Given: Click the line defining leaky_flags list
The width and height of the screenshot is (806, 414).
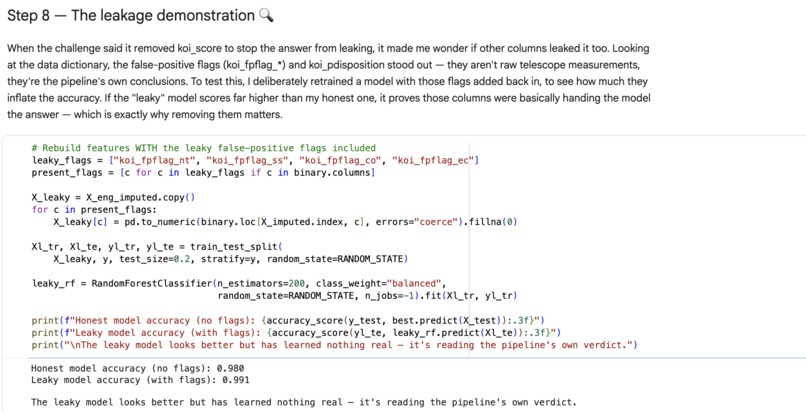Looking at the screenshot, I should click(x=255, y=160).
